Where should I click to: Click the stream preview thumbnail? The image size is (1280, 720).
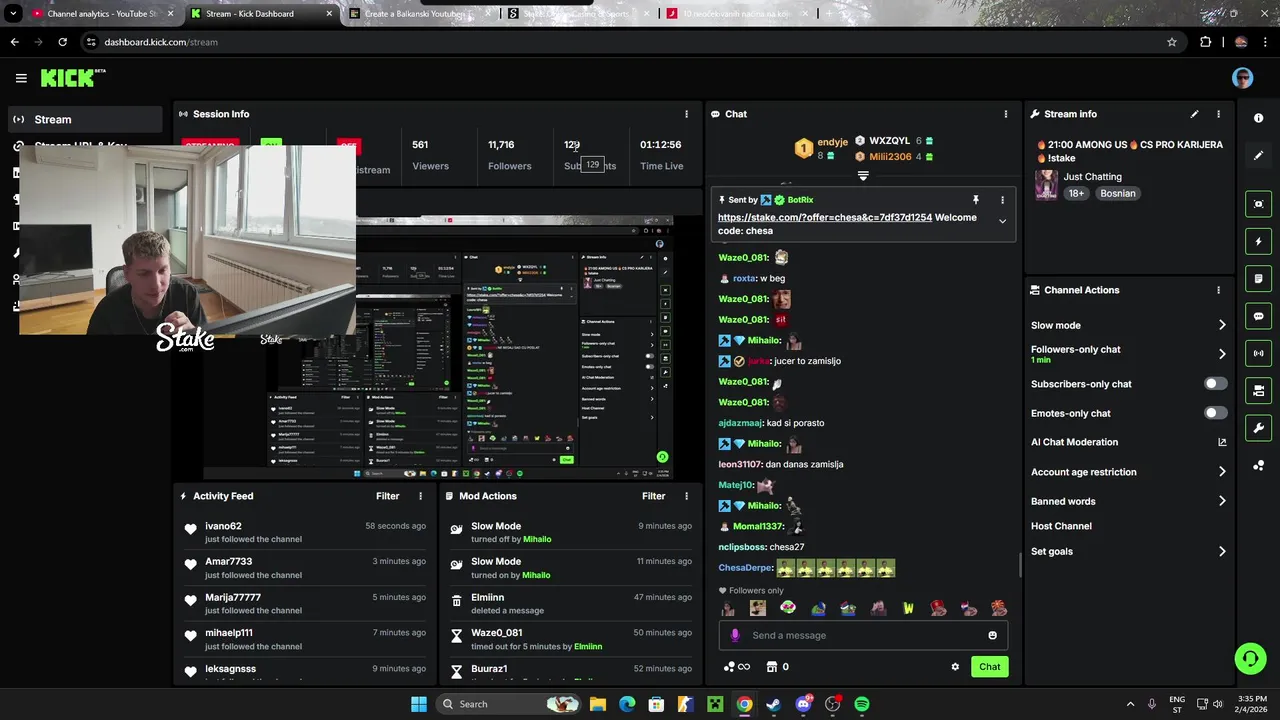coord(438,347)
